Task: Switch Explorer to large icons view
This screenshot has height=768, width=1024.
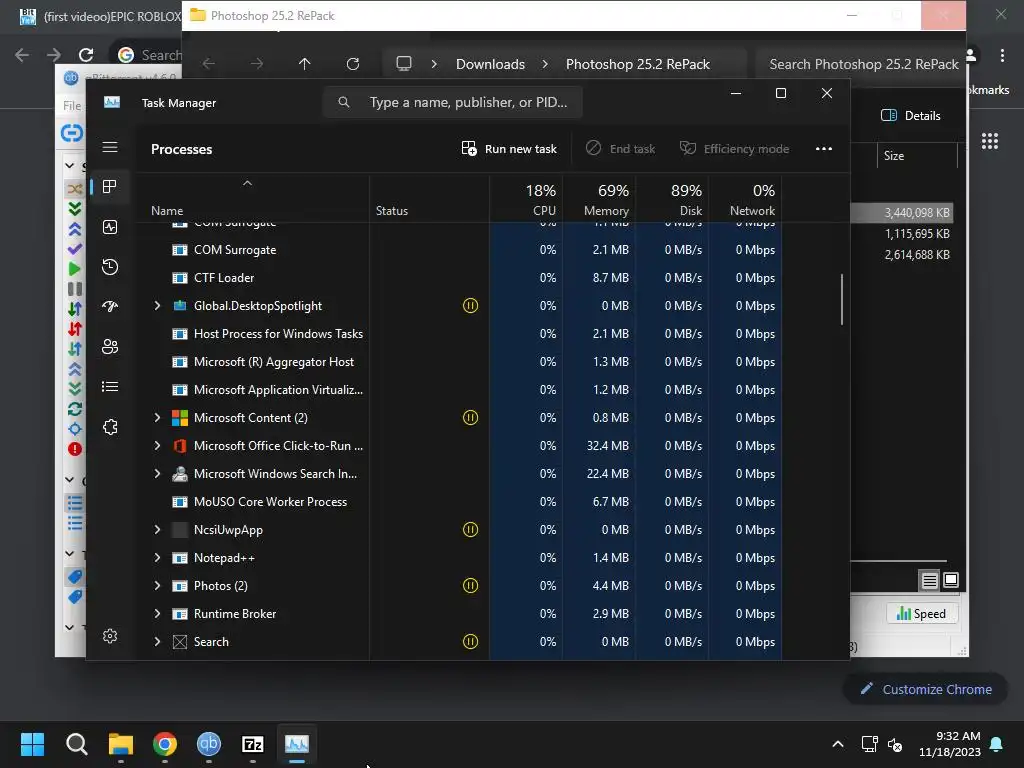Action: (x=951, y=580)
